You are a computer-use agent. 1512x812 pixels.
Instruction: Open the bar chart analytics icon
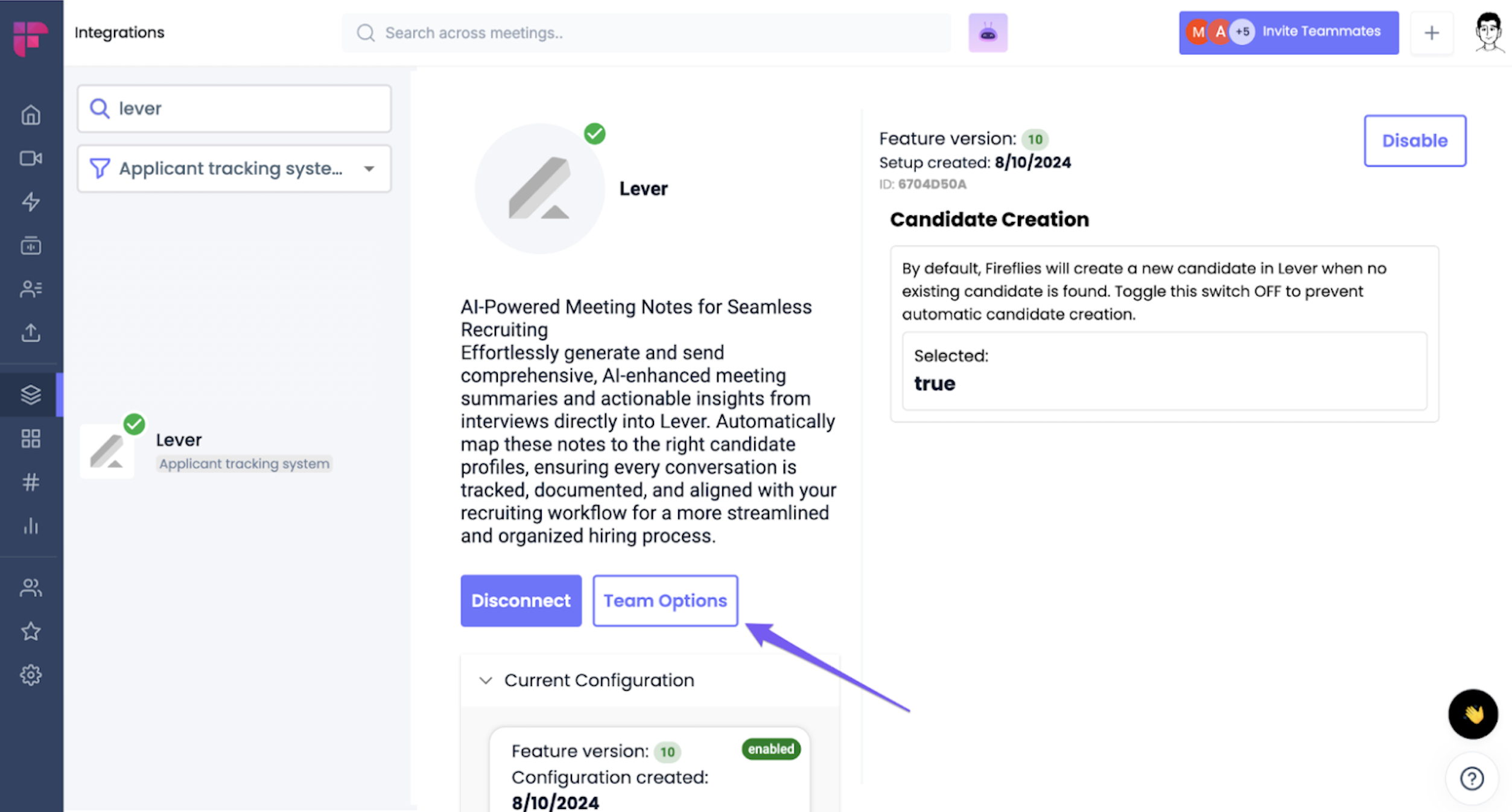pos(31,525)
